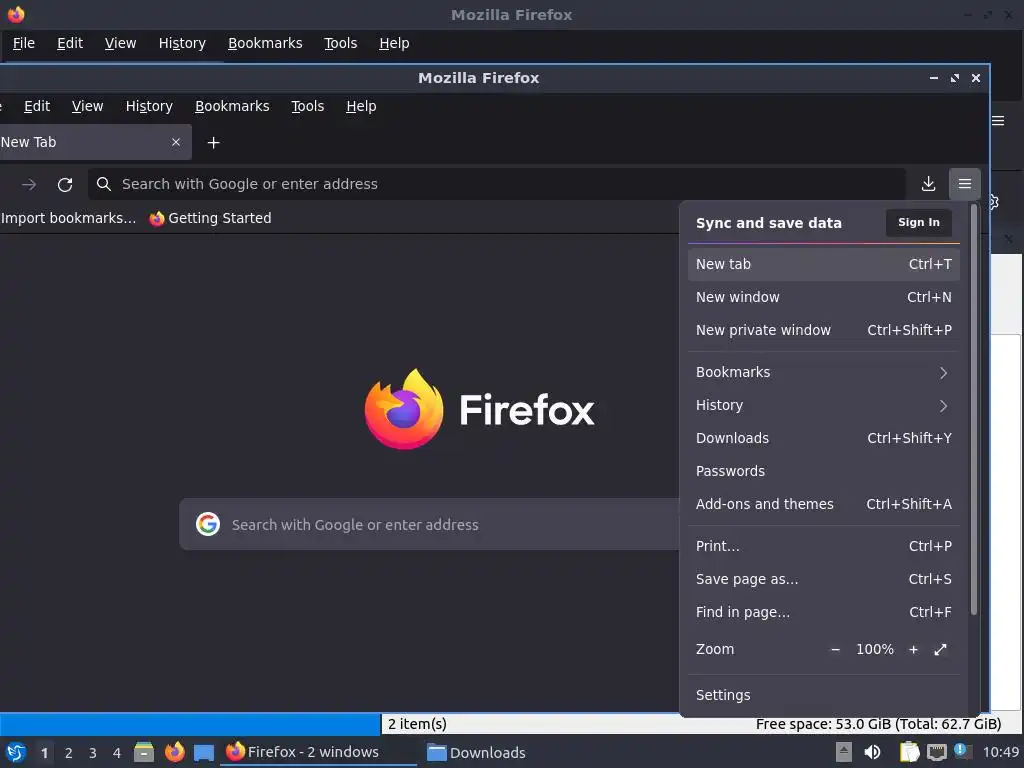Image resolution: width=1024 pixels, height=768 pixels.
Task: Launch Firefox from taskbar quick launch icon
Action: click(x=174, y=752)
